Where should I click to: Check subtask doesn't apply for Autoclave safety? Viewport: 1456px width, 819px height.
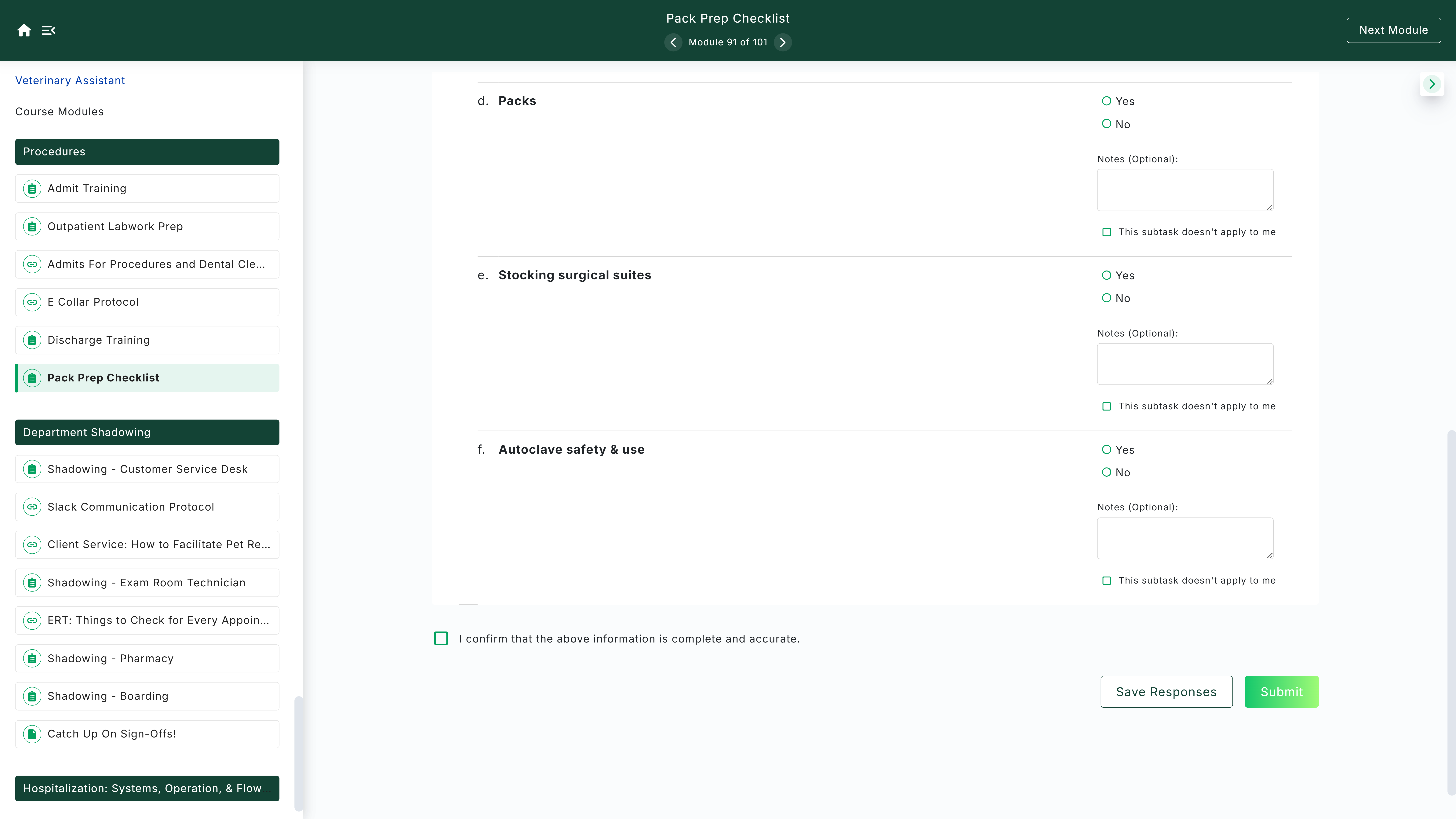click(x=1107, y=581)
